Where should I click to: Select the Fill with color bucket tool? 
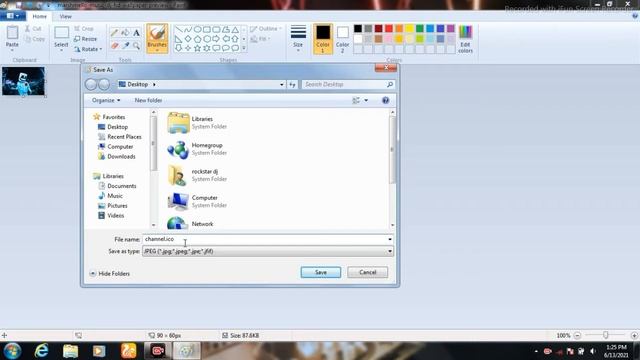click(125, 33)
